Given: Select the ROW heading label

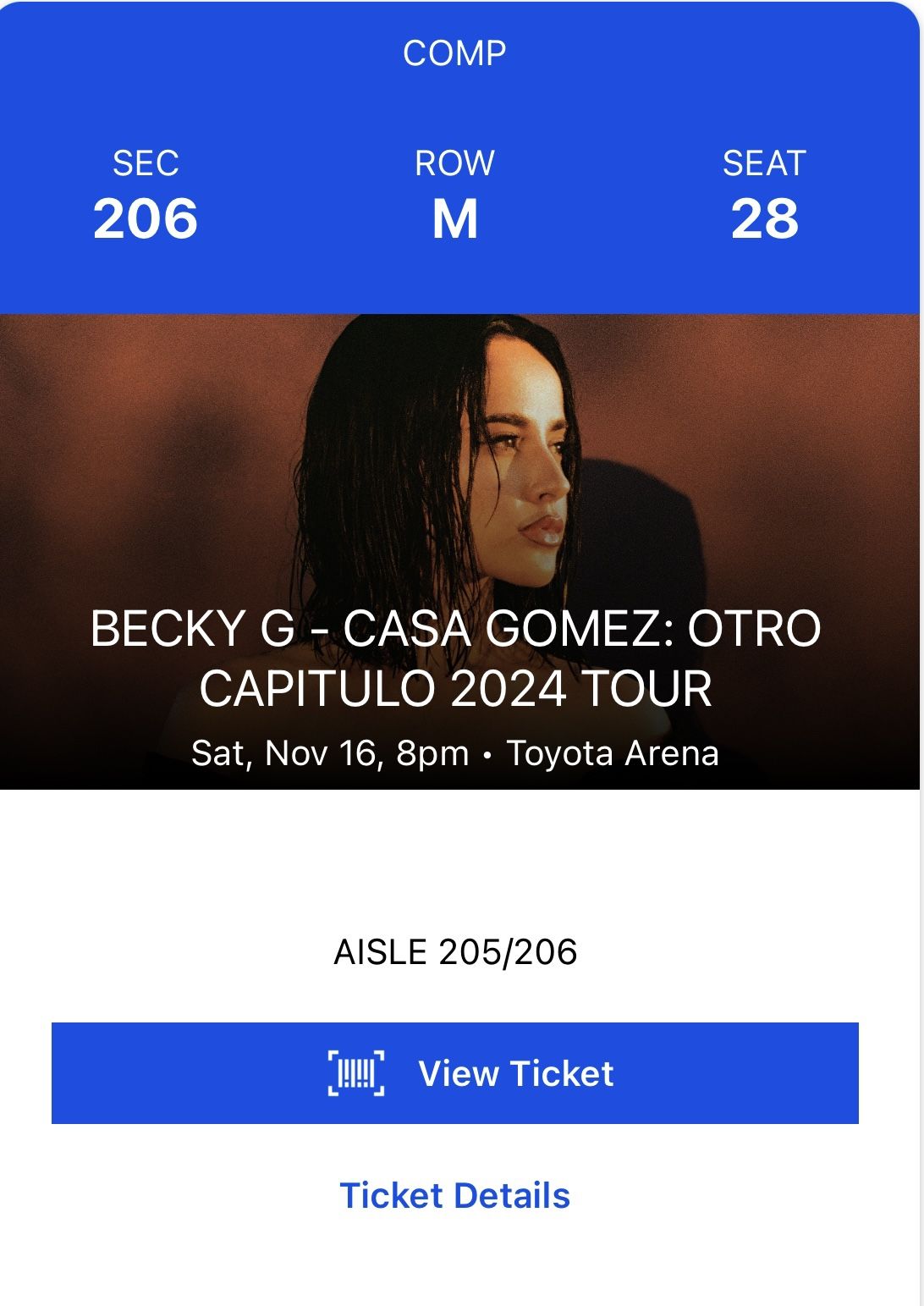Looking at the screenshot, I should (454, 163).
